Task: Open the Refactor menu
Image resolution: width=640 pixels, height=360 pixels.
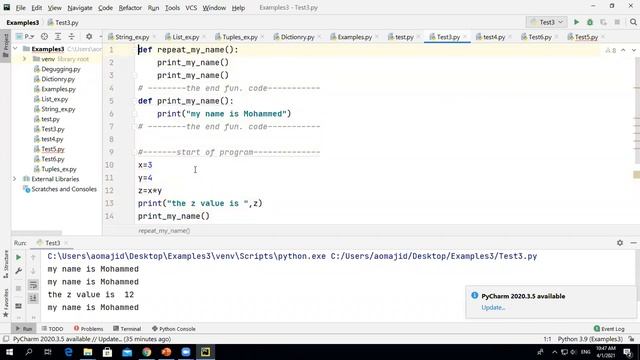Action: (130, 8)
